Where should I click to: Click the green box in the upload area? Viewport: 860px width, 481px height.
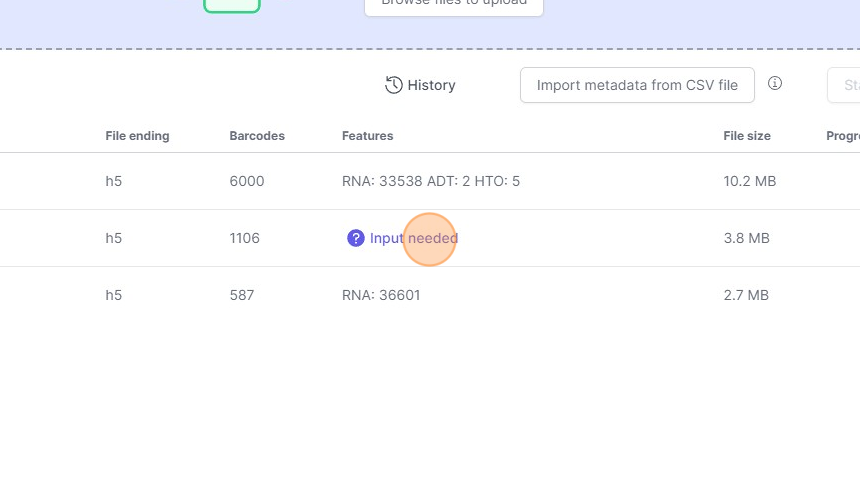click(232, 6)
